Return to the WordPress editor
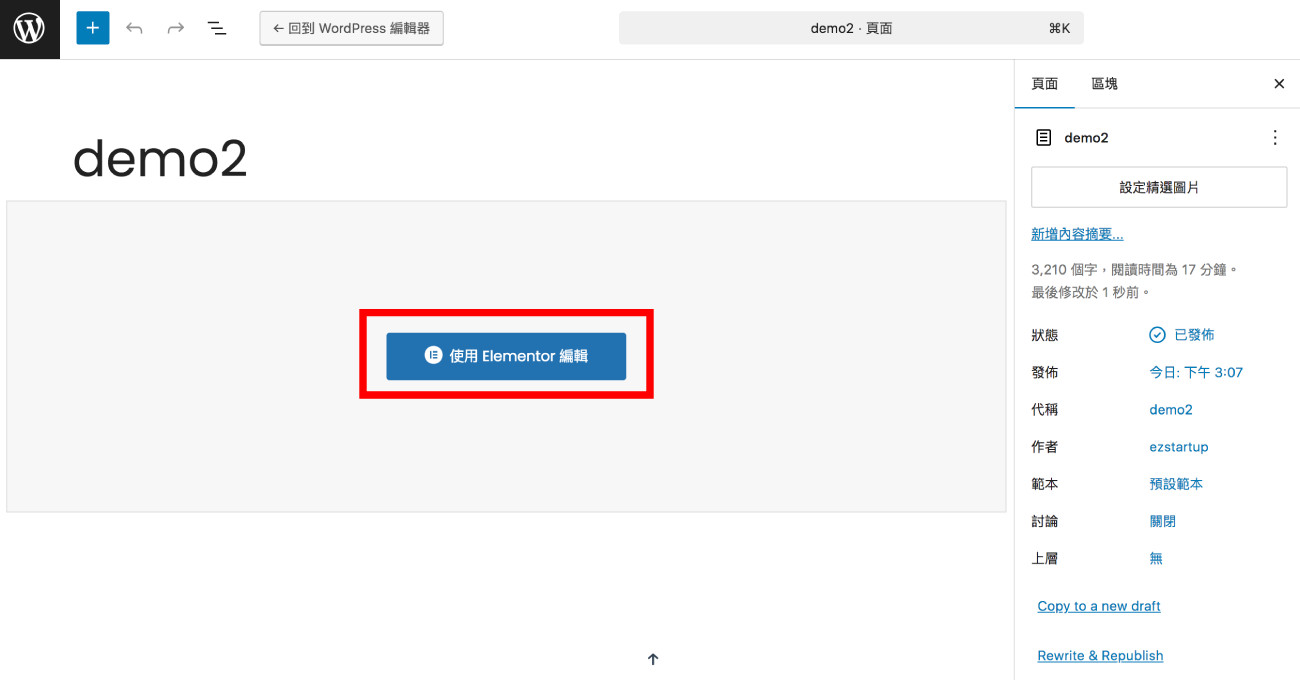The width and height of the screenshot is (1300, 680). click(351, 28)
